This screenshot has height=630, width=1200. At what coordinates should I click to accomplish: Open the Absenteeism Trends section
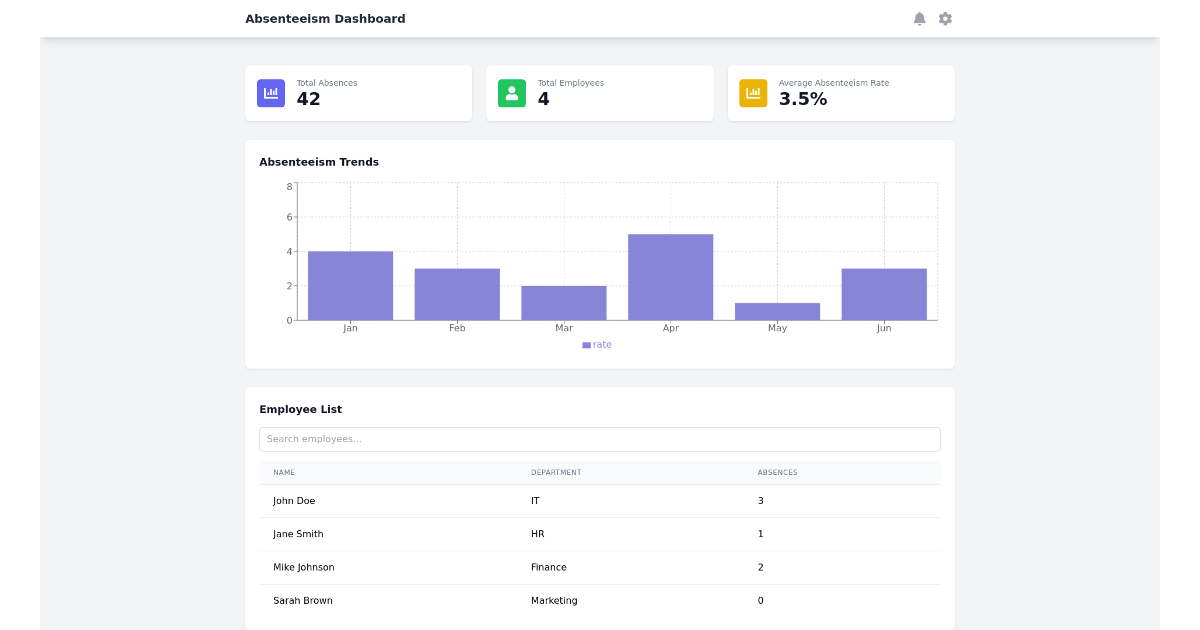(319, 161)
